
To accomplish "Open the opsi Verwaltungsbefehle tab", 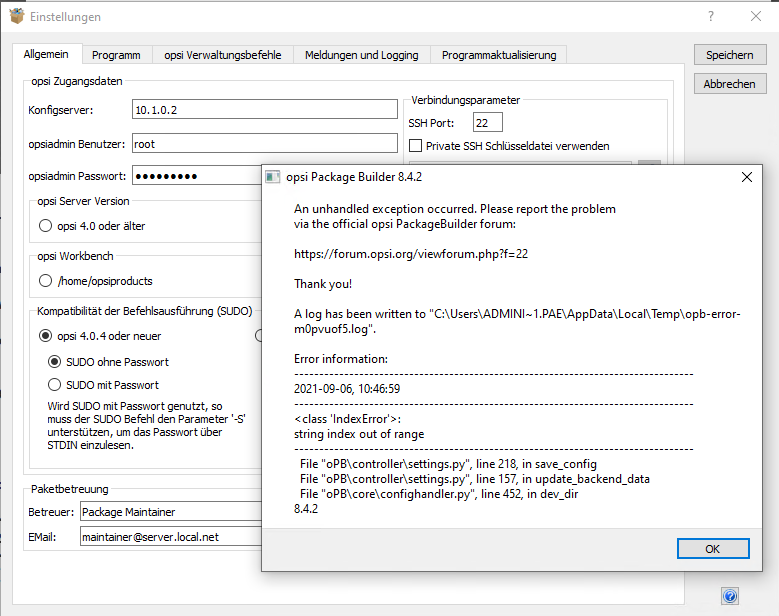I will (223, 55).
